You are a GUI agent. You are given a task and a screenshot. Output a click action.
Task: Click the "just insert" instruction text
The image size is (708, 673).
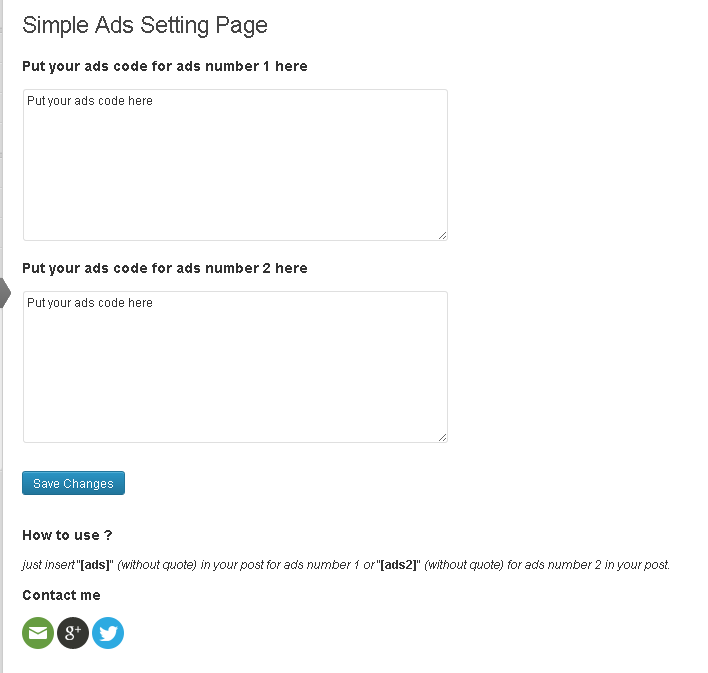click(x=48, y=565)
